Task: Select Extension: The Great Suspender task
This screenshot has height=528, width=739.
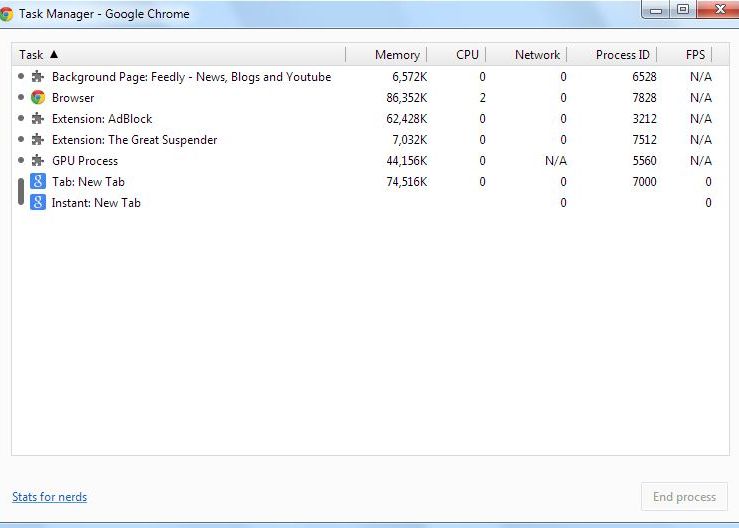Action: click(370, 140)
